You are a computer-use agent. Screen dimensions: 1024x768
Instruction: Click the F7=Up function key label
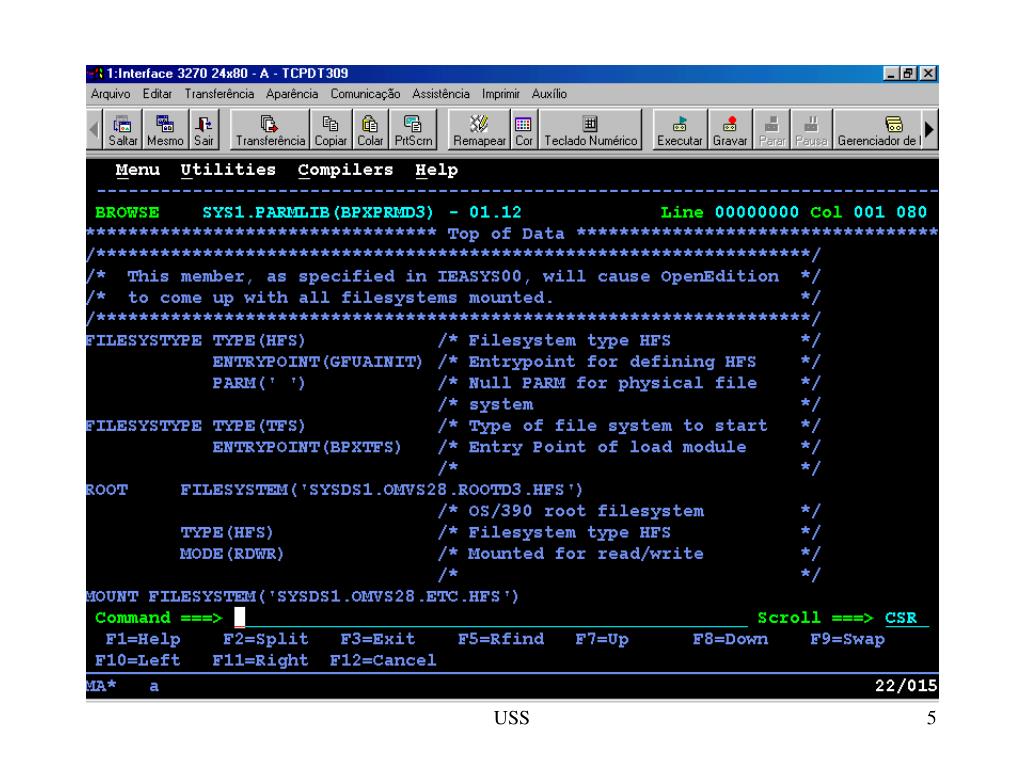coord(601,639)
